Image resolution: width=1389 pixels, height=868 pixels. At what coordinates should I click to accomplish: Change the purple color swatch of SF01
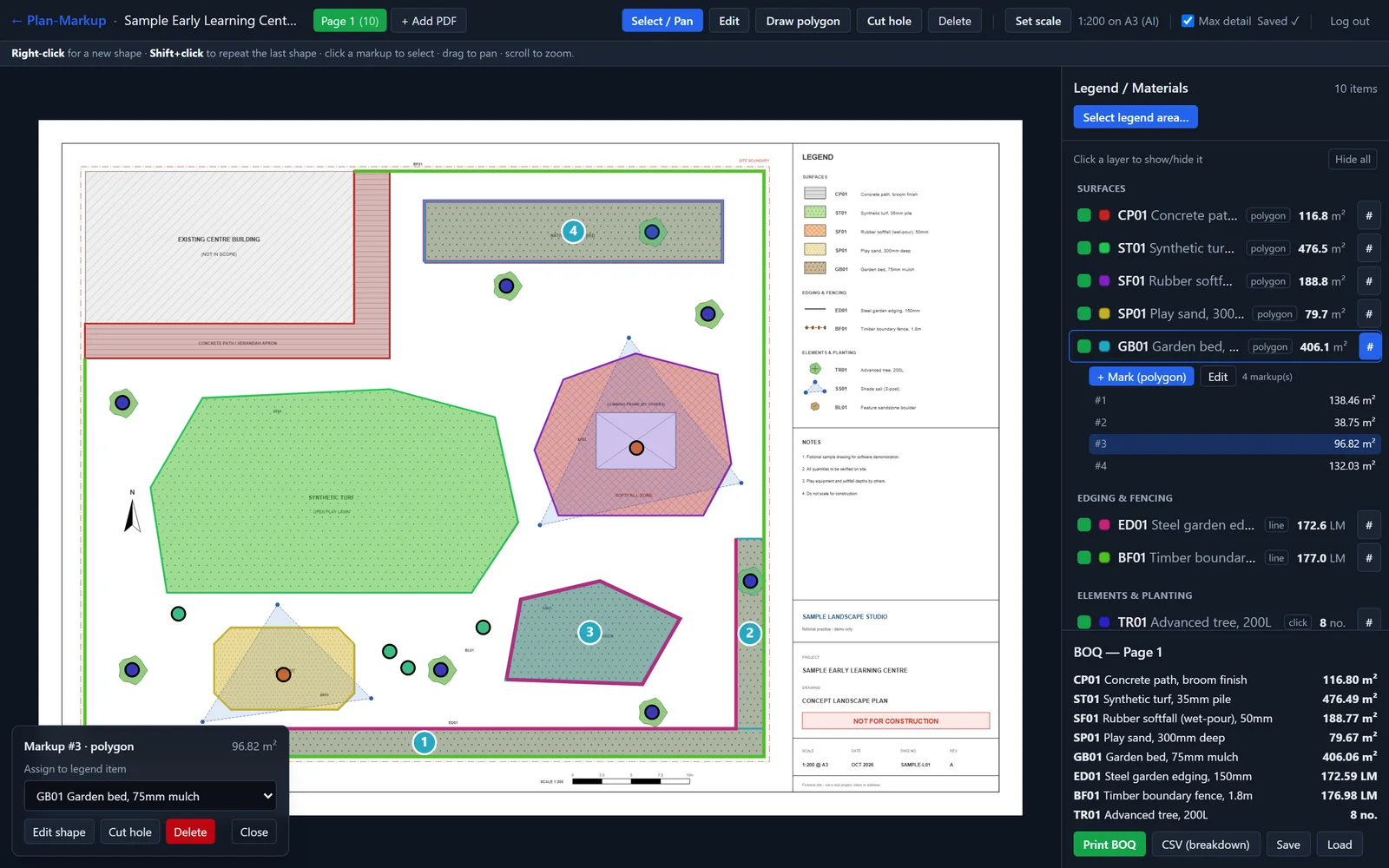tap(1104, 281)
